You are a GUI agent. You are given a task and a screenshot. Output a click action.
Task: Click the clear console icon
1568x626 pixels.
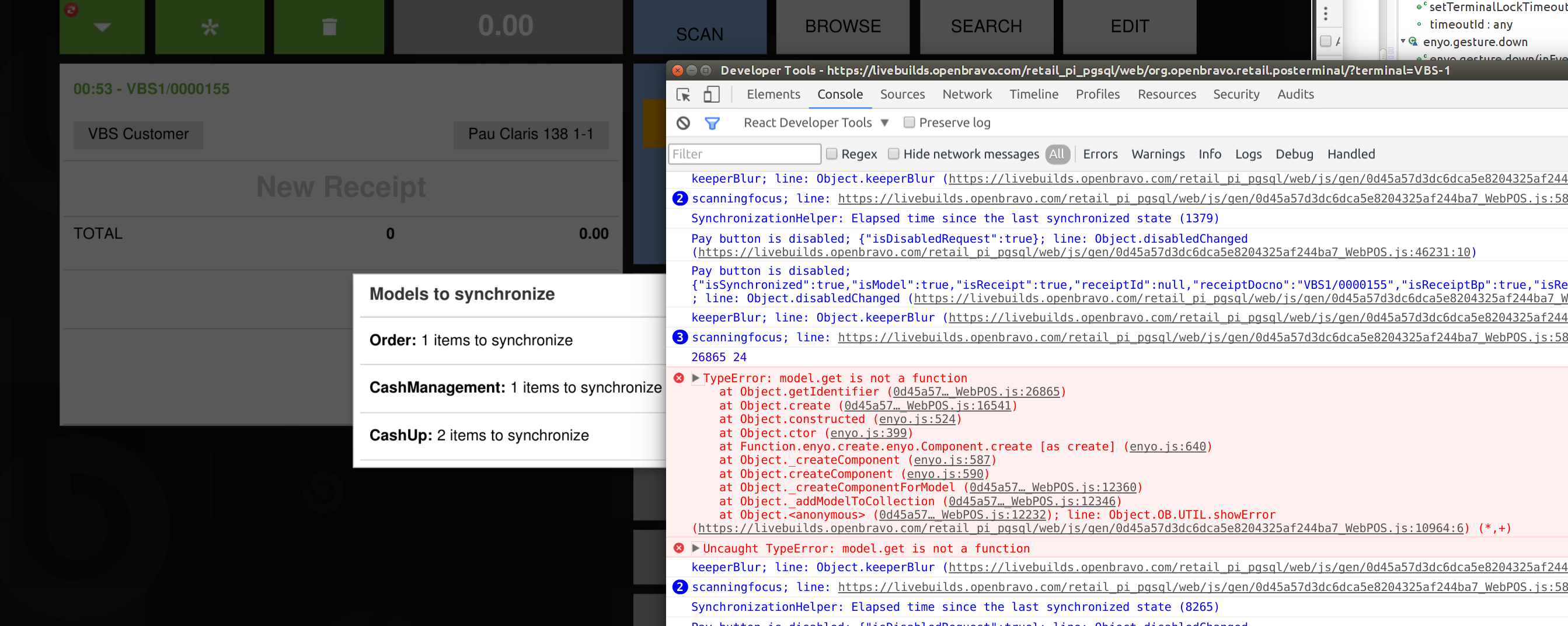[683, 123]
